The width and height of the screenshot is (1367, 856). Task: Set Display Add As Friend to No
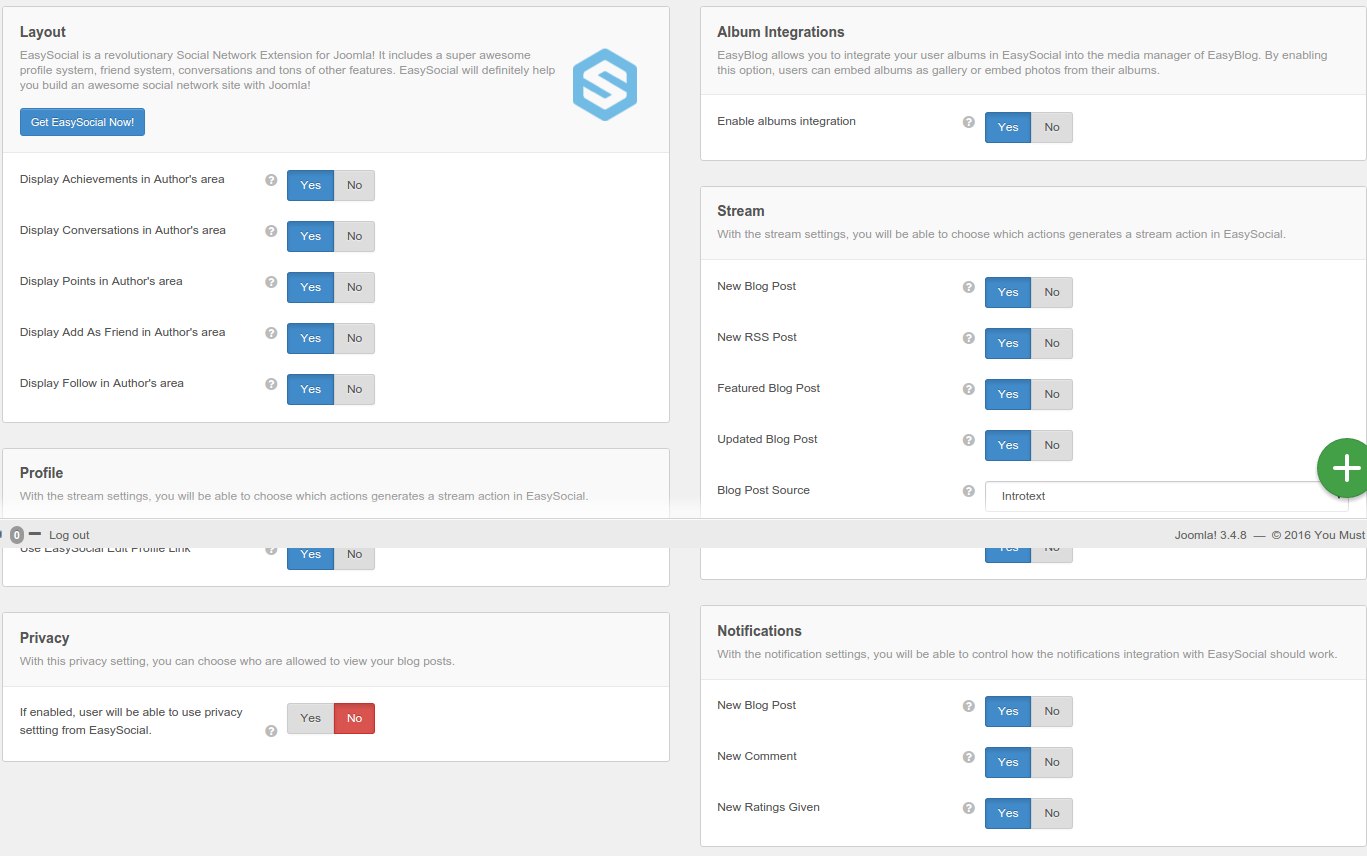354,338
